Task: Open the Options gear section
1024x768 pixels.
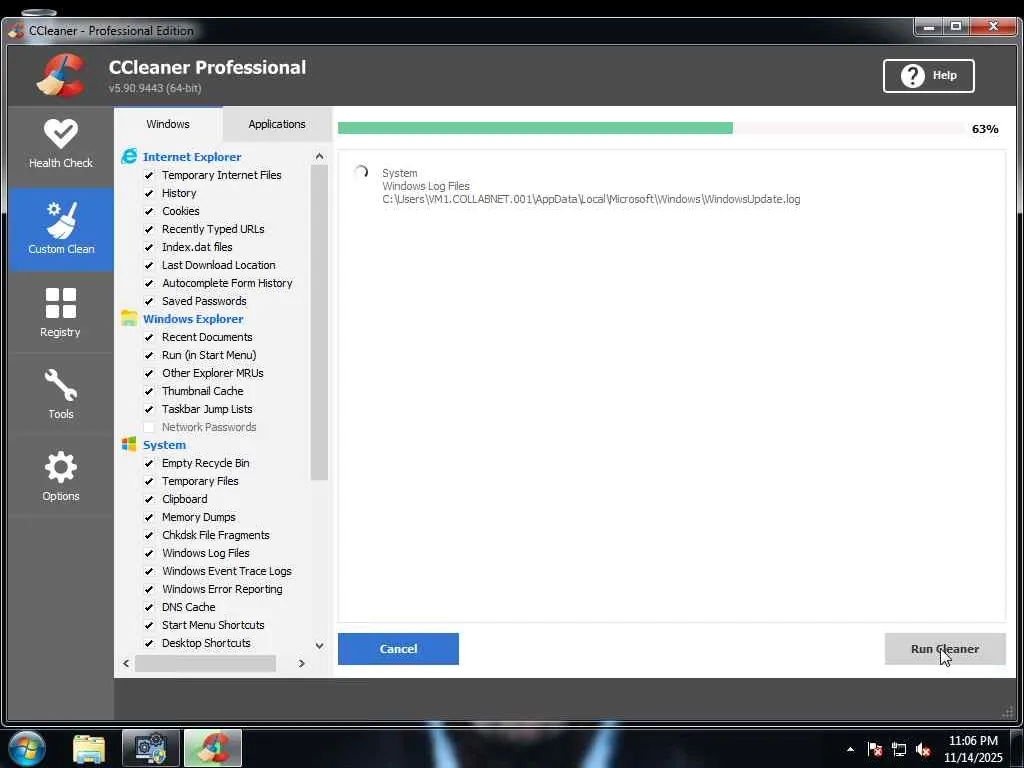Action: coord(61,477)
